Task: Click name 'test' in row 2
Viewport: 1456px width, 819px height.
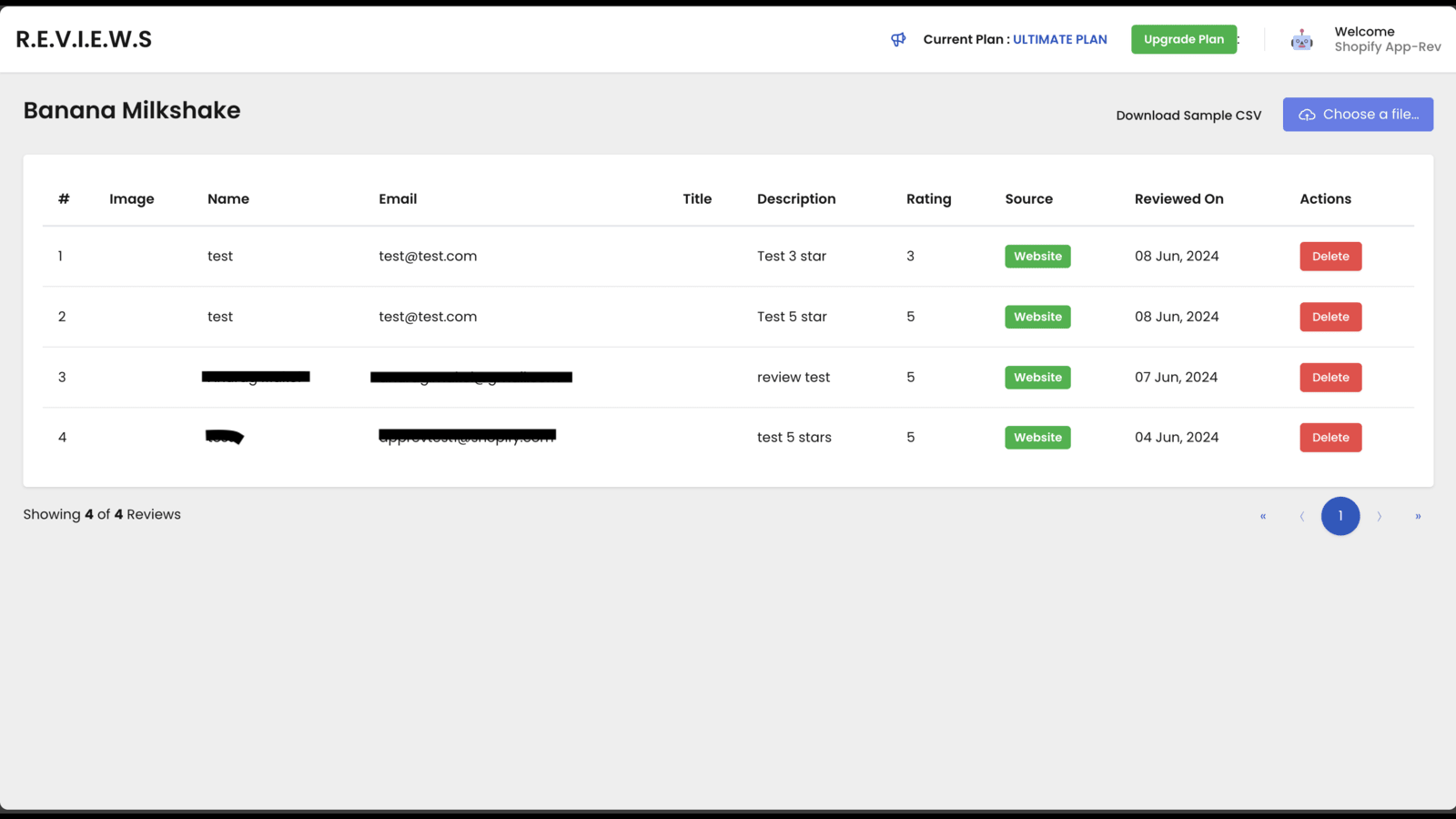Action: [220, 317]
